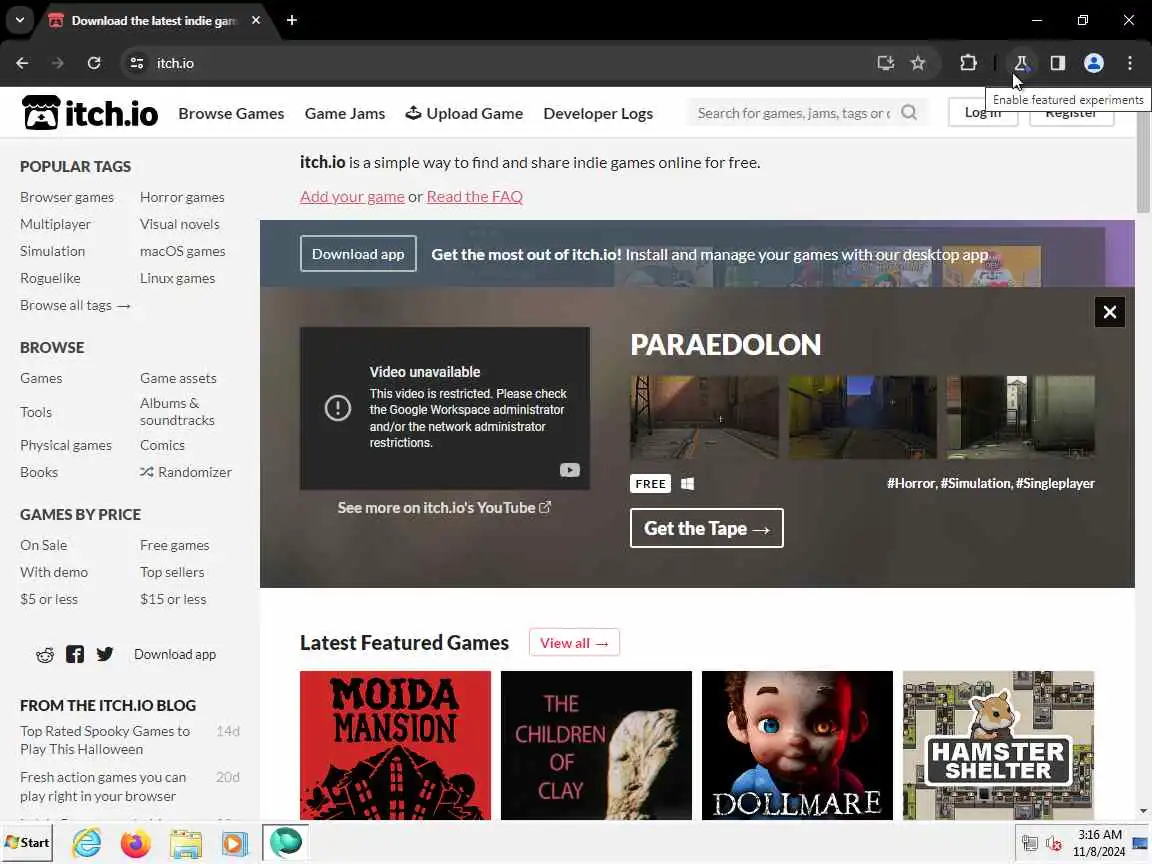Open Dollmare game thumbnail

click(x=797, y=745)
